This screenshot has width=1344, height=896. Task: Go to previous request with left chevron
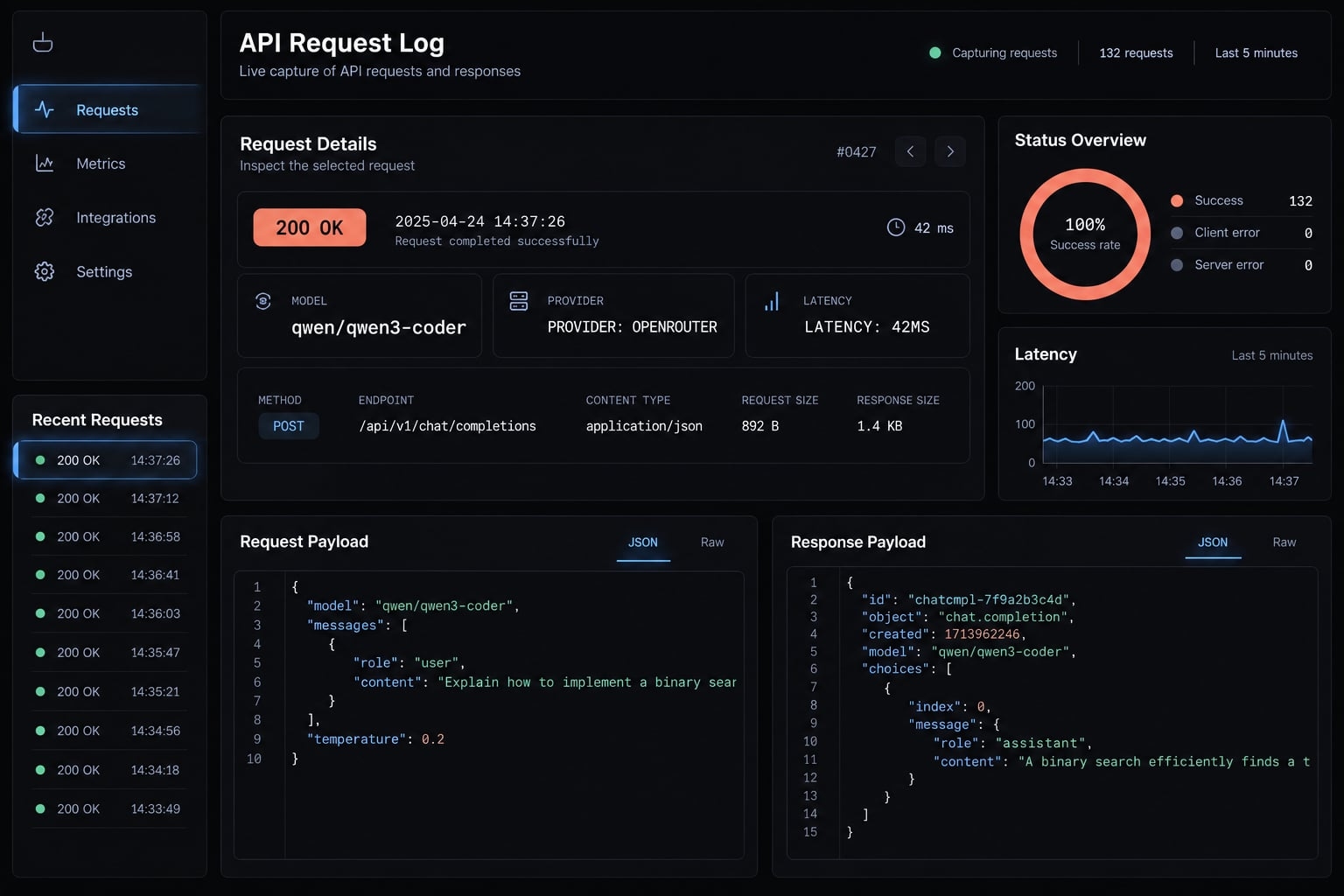[x=910, y=151]
